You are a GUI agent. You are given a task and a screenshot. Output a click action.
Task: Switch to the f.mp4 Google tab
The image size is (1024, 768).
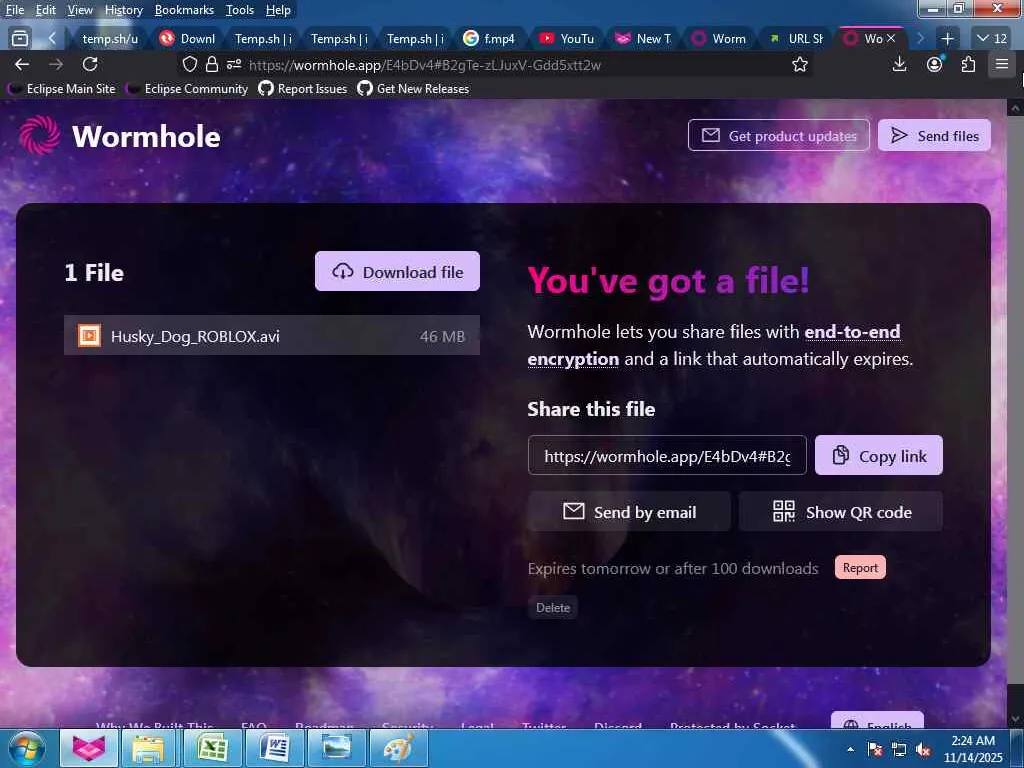(490, 39)
